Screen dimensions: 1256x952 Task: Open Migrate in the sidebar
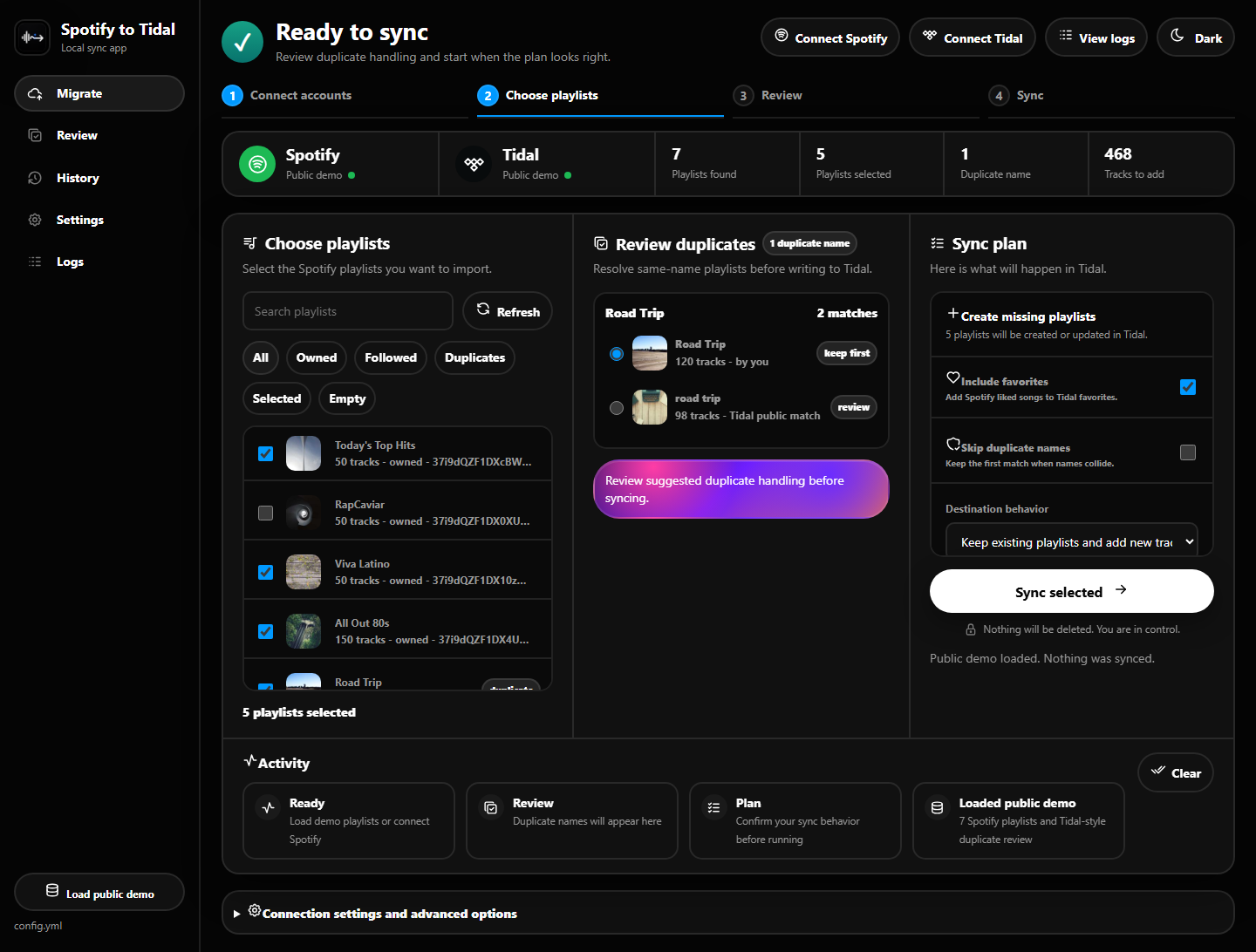coord(99,93)
